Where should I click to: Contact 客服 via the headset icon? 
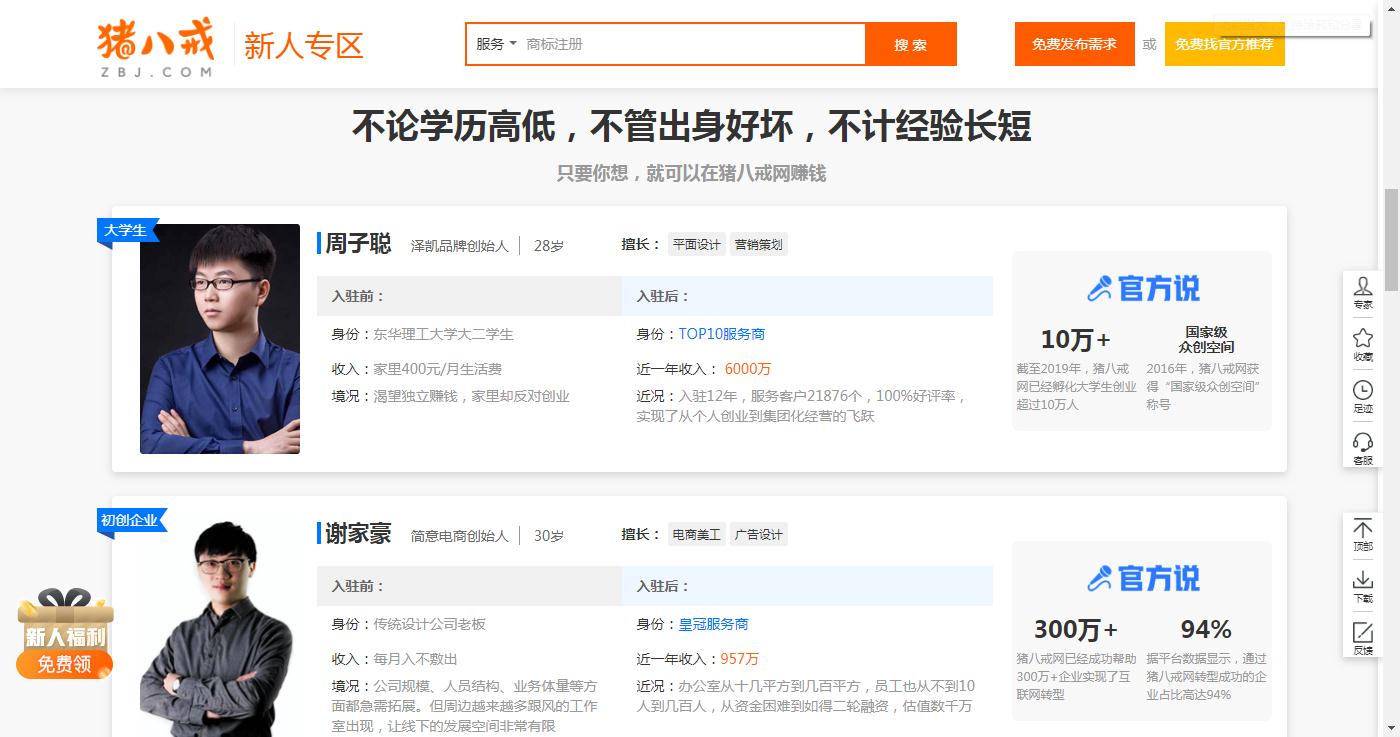click(x=1362, y=447)
